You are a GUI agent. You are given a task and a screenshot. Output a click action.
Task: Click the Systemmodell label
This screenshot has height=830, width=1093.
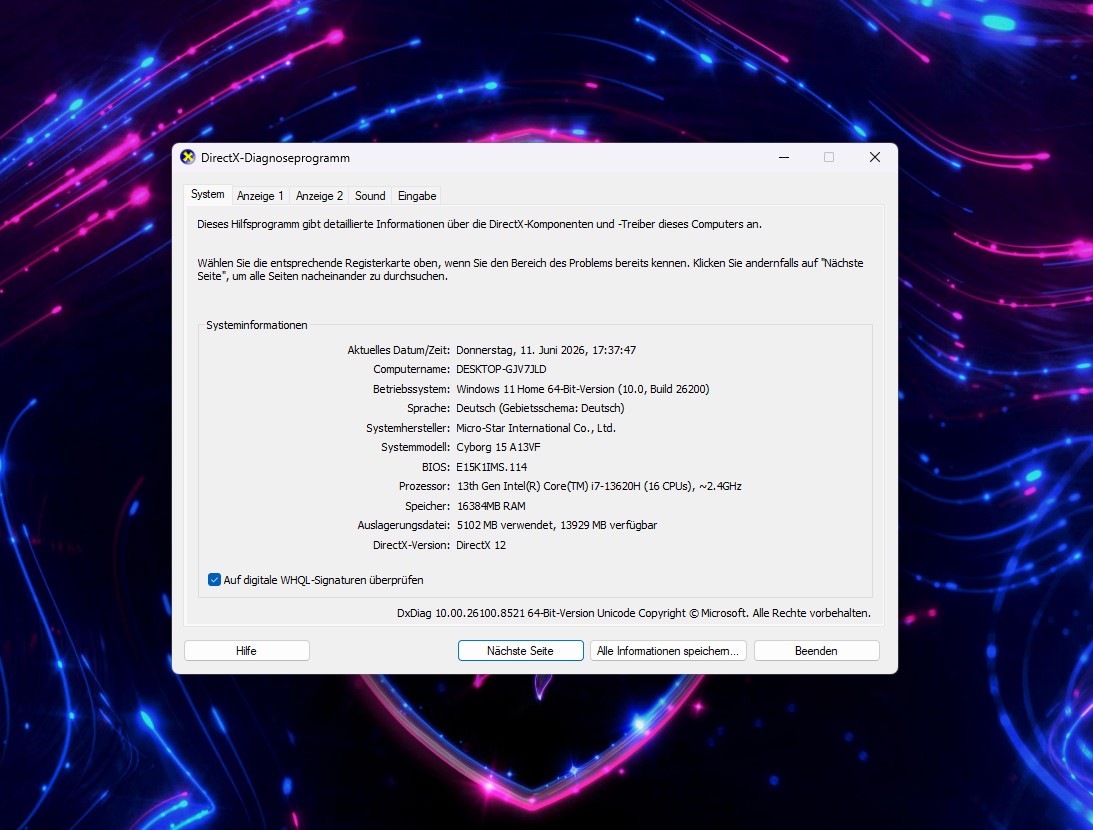(416, 447)
